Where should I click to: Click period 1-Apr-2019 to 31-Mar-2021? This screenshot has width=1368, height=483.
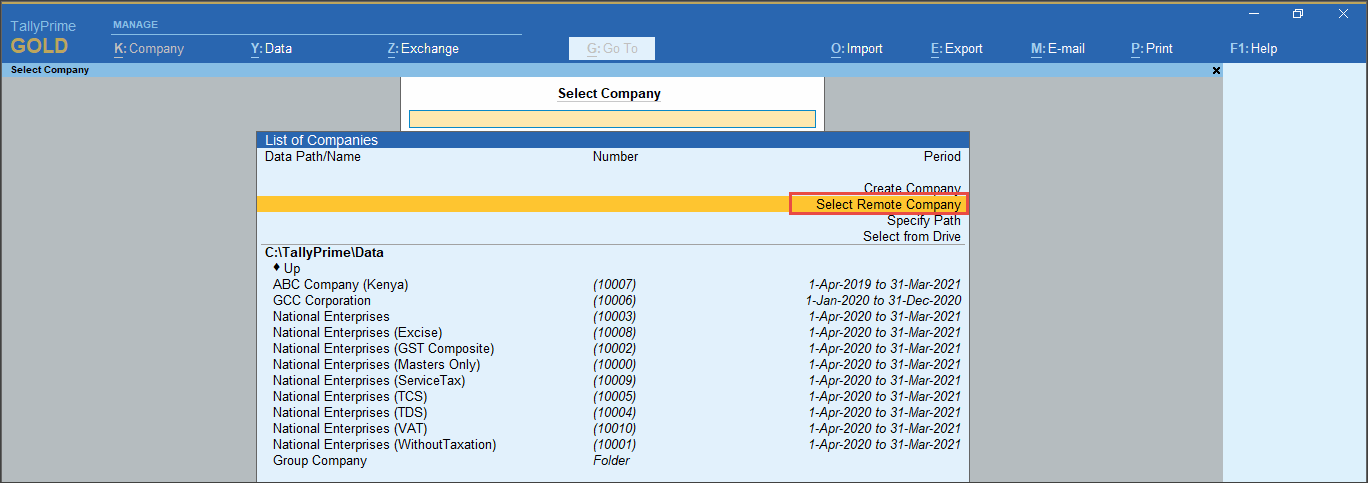tap(885, 284)
